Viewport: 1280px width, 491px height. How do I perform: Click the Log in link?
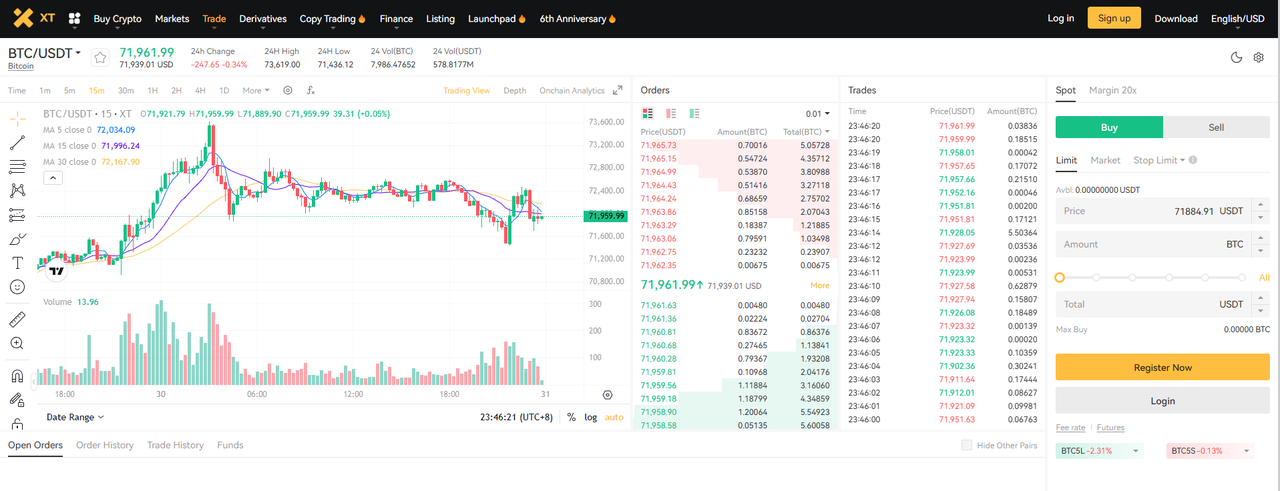click(x=1061, y=18)
